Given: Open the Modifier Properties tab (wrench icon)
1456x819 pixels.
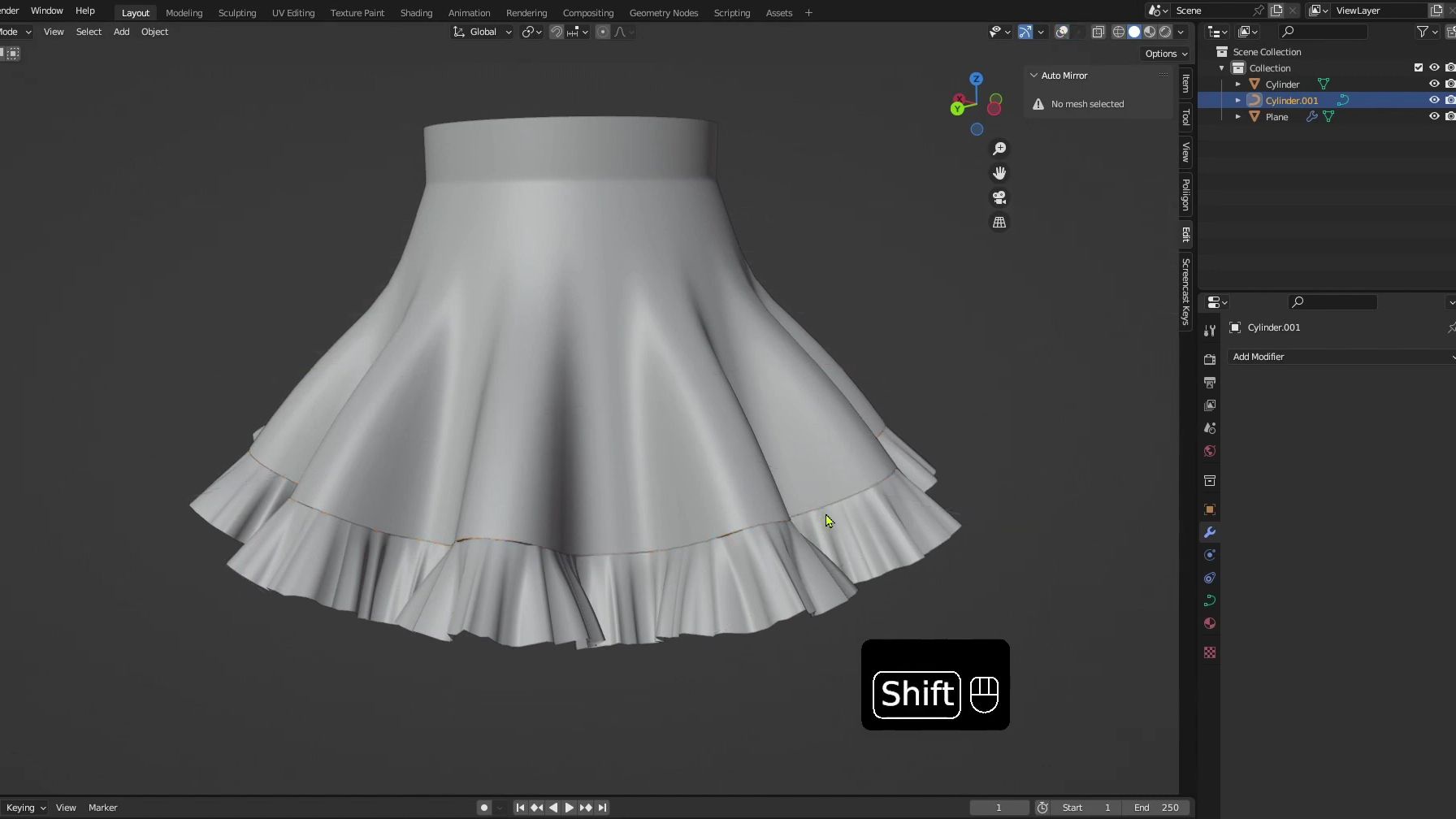Looking at the screenshot, I should tap(1209, 532).
